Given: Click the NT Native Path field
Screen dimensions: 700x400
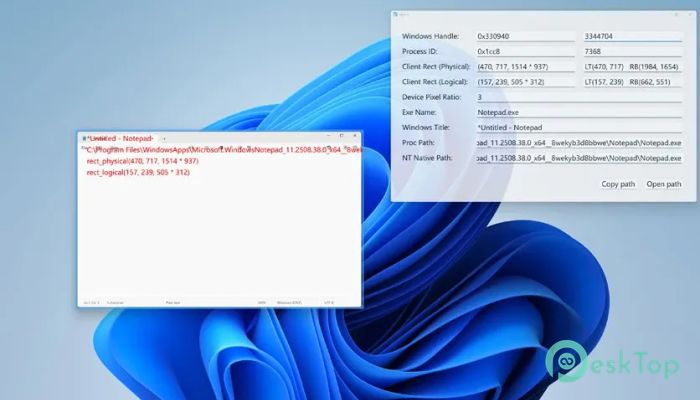Looking at the screenshot, I should tap(579, 158).
